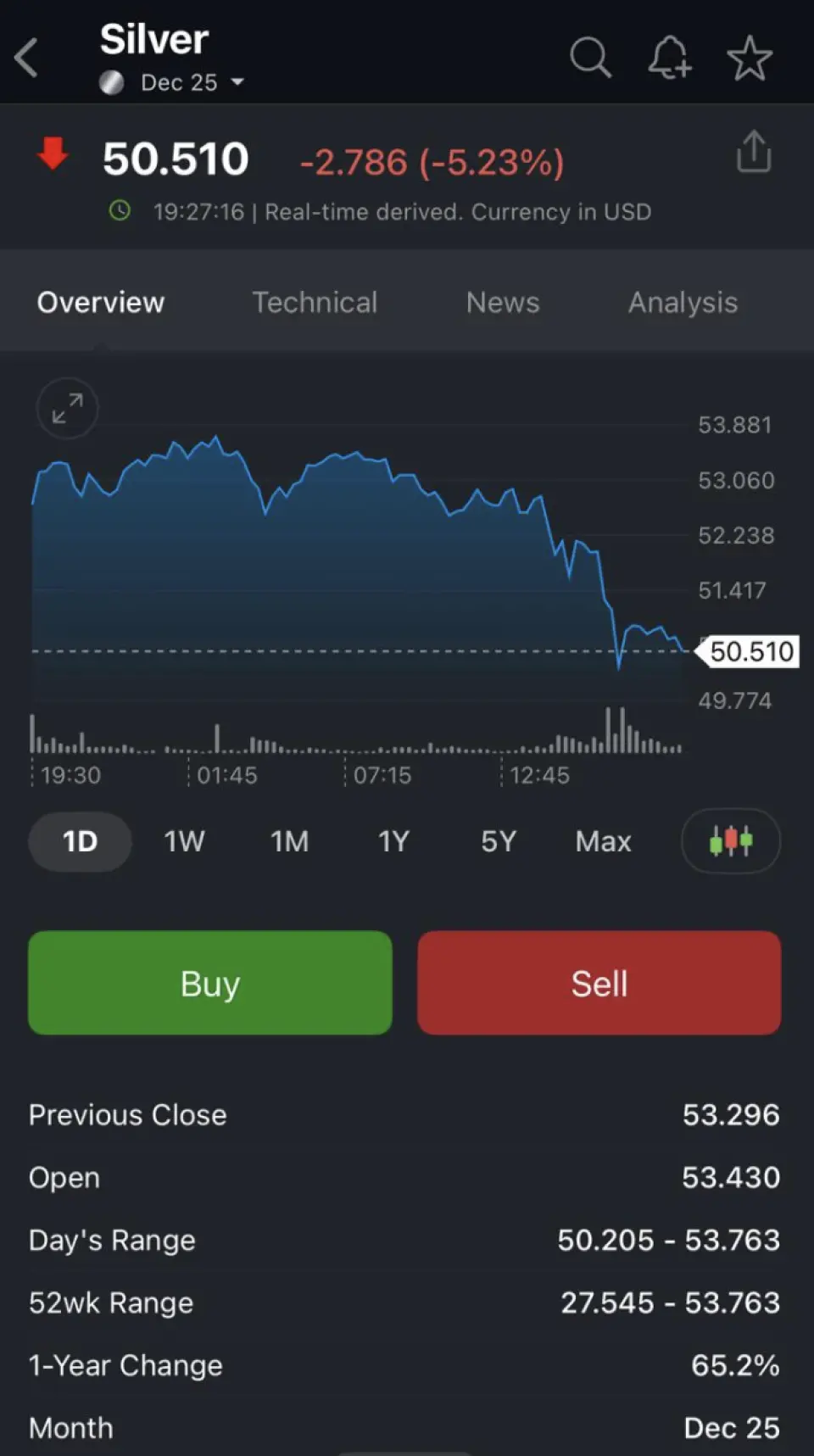Switch to the Technical tab
814x1456 pixels.
click(315, 303)
